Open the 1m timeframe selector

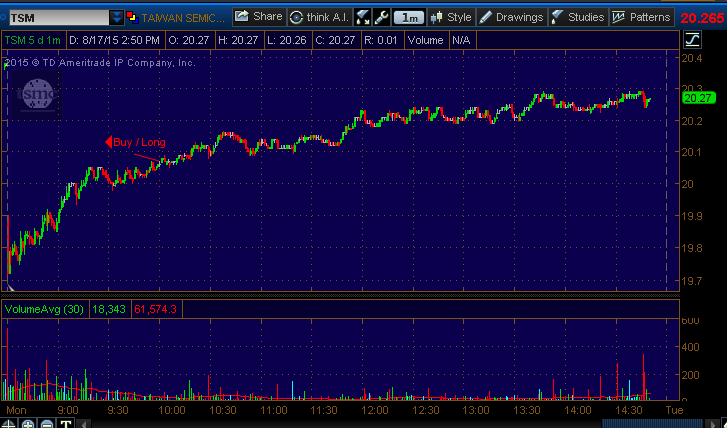pos(409,18)
